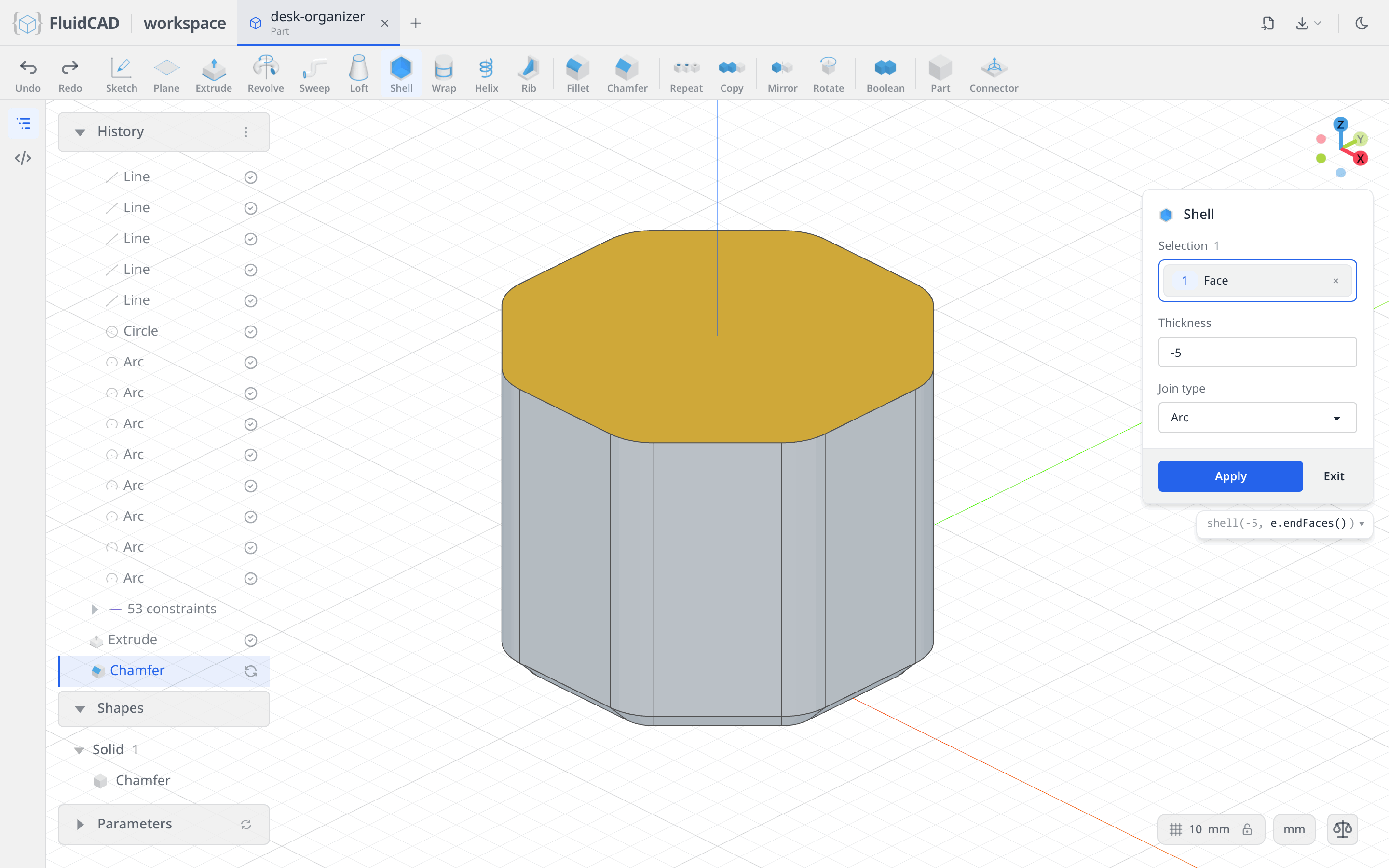The image size is (1389, 868).
Task: Toggle check mark on Extrude row
Action: (x=250, y=640)
